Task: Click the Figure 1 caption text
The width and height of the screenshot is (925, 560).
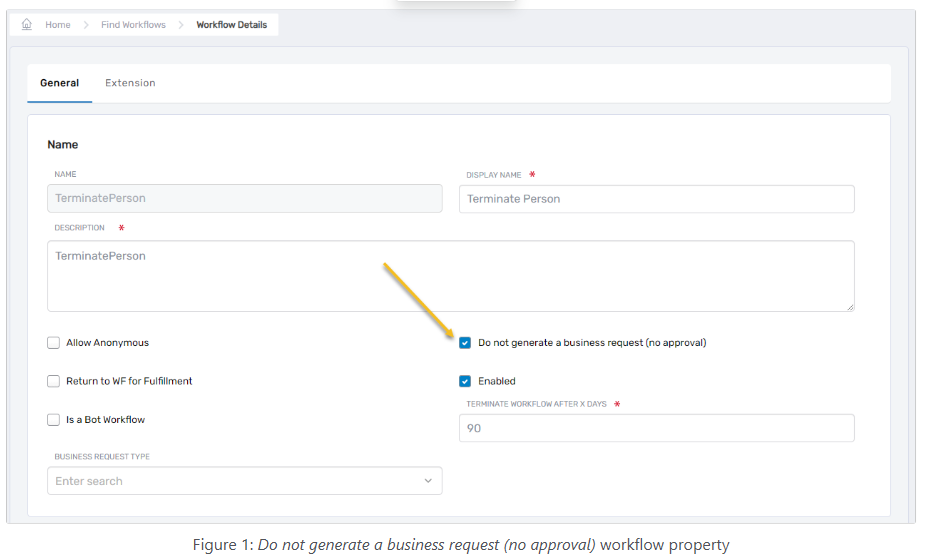Action: 461,544
